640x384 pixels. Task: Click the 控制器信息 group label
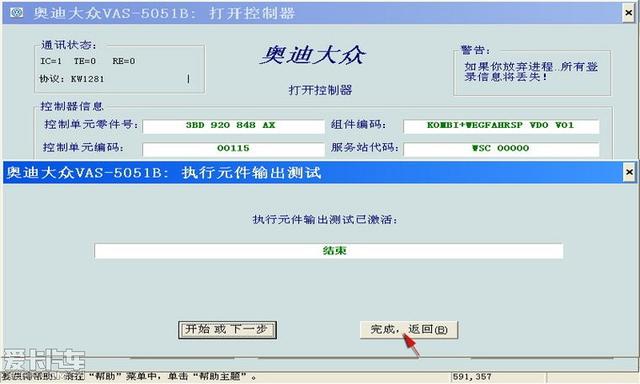72,107
